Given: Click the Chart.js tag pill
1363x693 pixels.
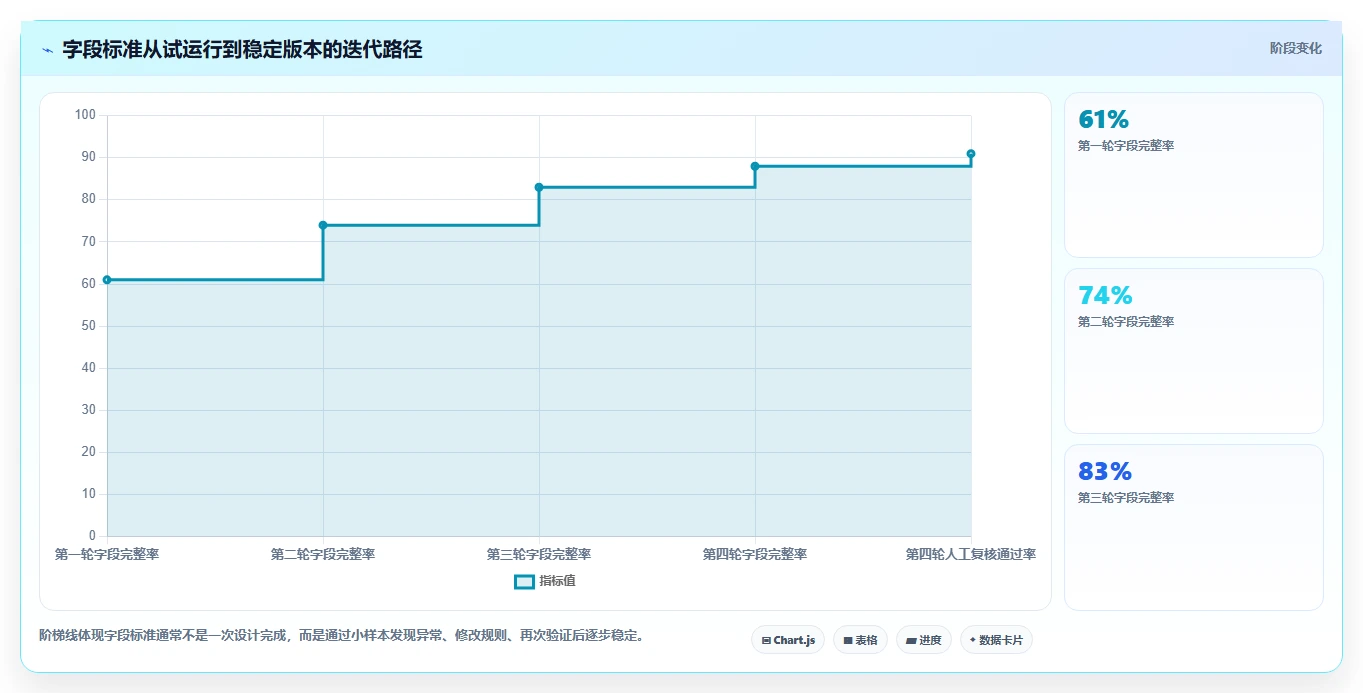Looking at the screenshot, I should (788, 640).
